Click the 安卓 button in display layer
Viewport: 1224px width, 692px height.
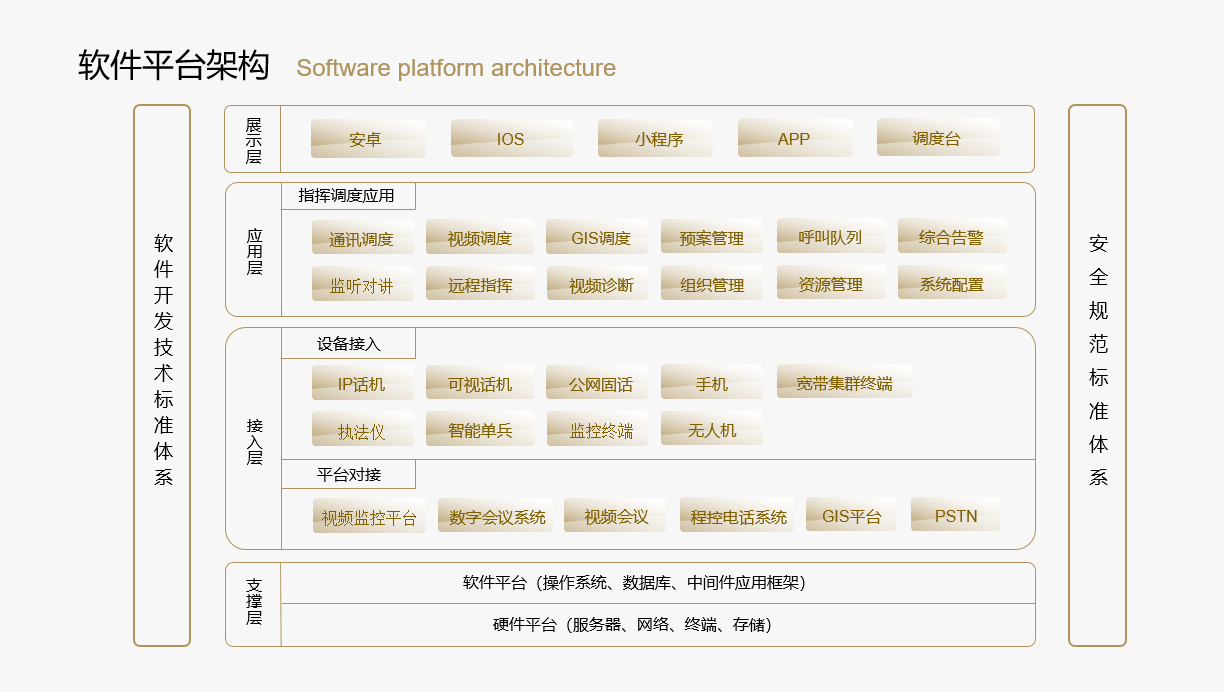click(x=367, y=139)
